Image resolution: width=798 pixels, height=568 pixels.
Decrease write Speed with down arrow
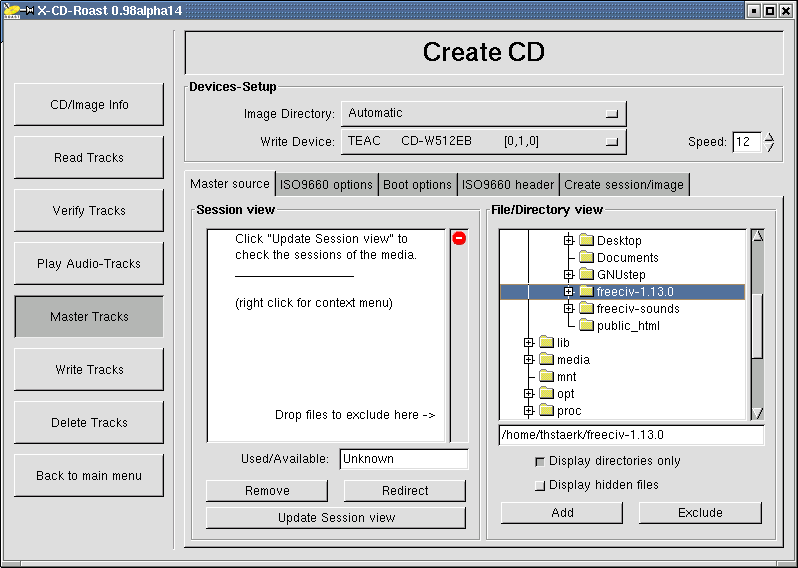(770, 147)
